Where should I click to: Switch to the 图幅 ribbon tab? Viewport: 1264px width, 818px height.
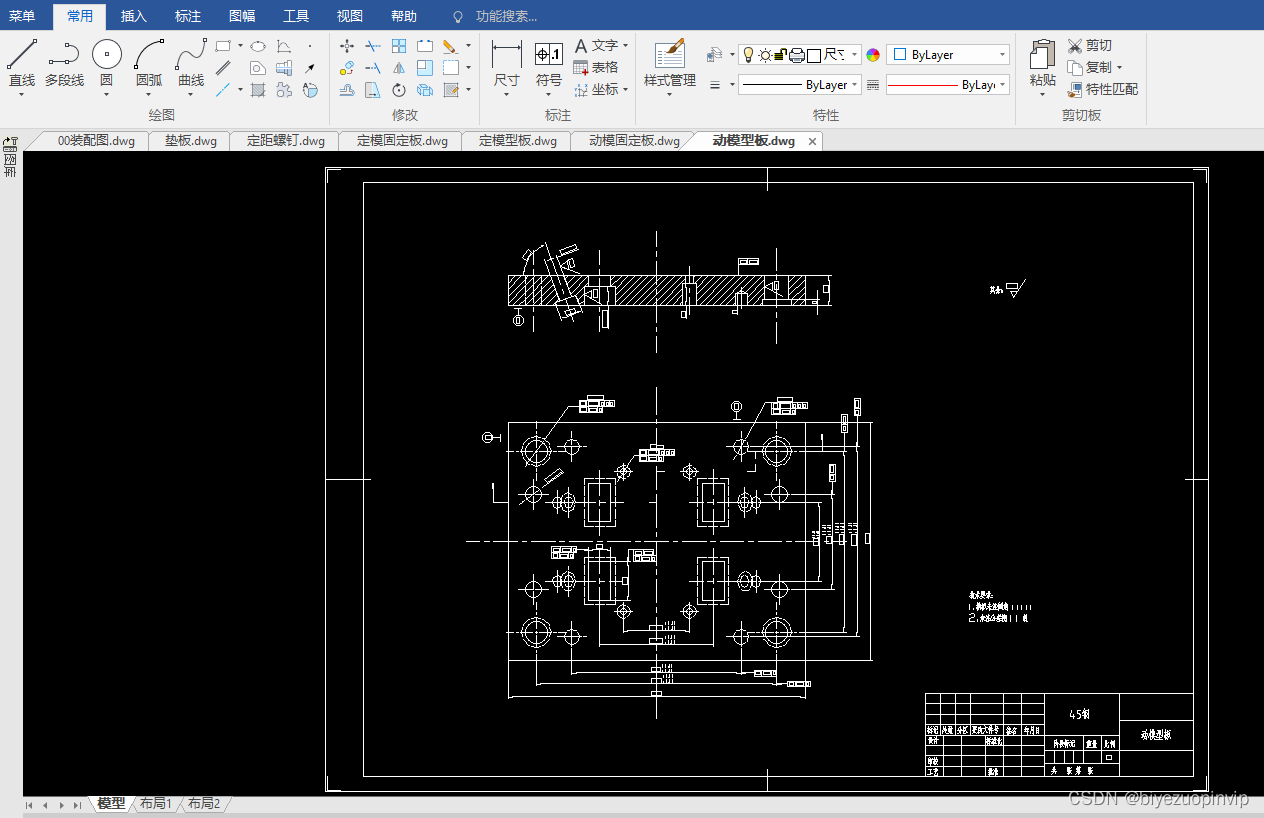pos(242,16)
